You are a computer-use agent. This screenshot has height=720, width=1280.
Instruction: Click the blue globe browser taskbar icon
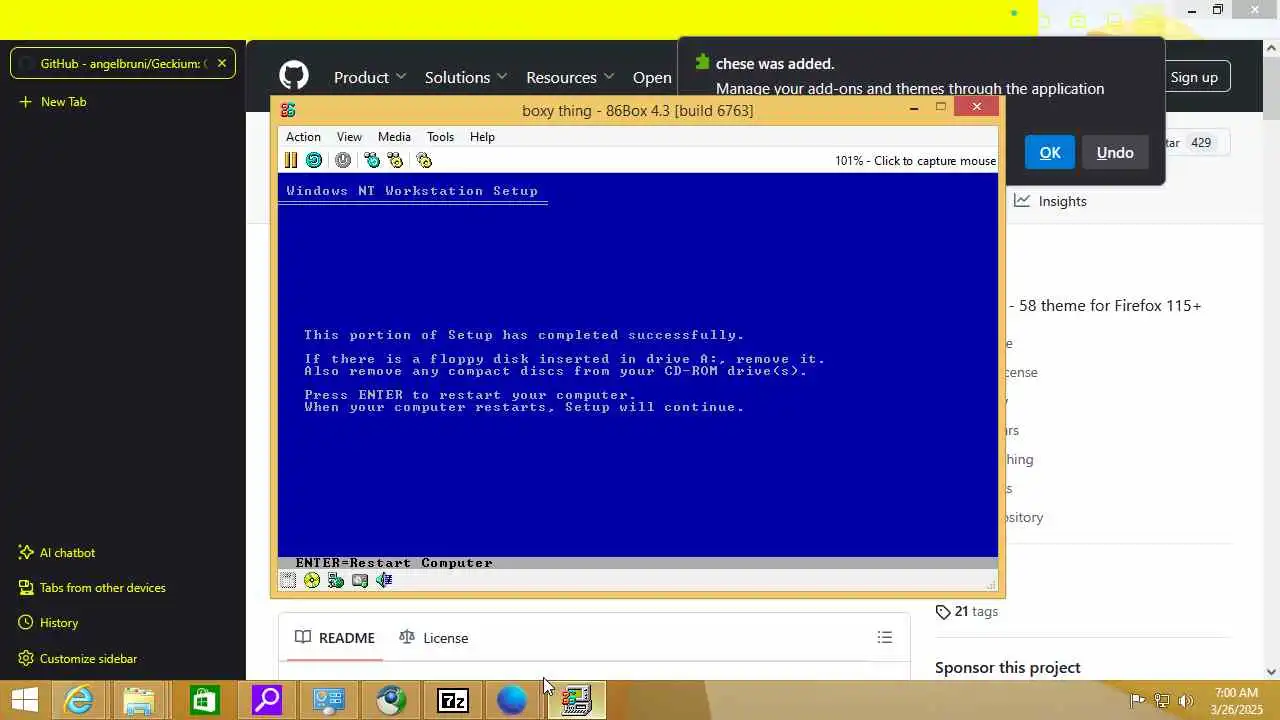(512, 700)
